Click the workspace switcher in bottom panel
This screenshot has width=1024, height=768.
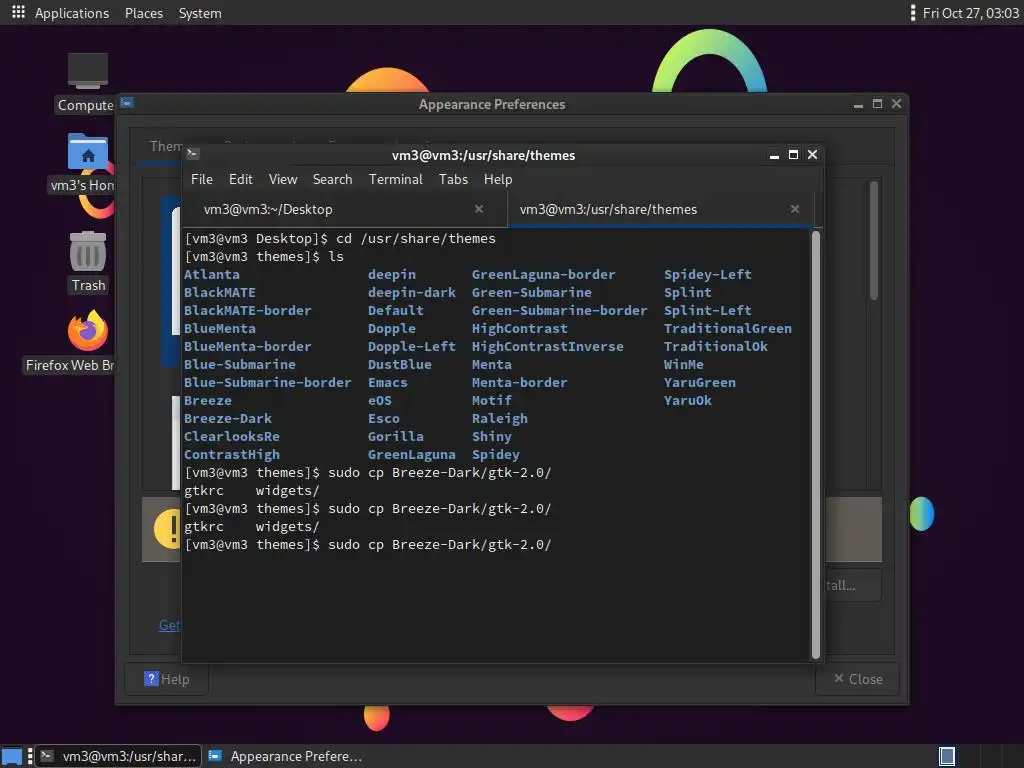946,756
